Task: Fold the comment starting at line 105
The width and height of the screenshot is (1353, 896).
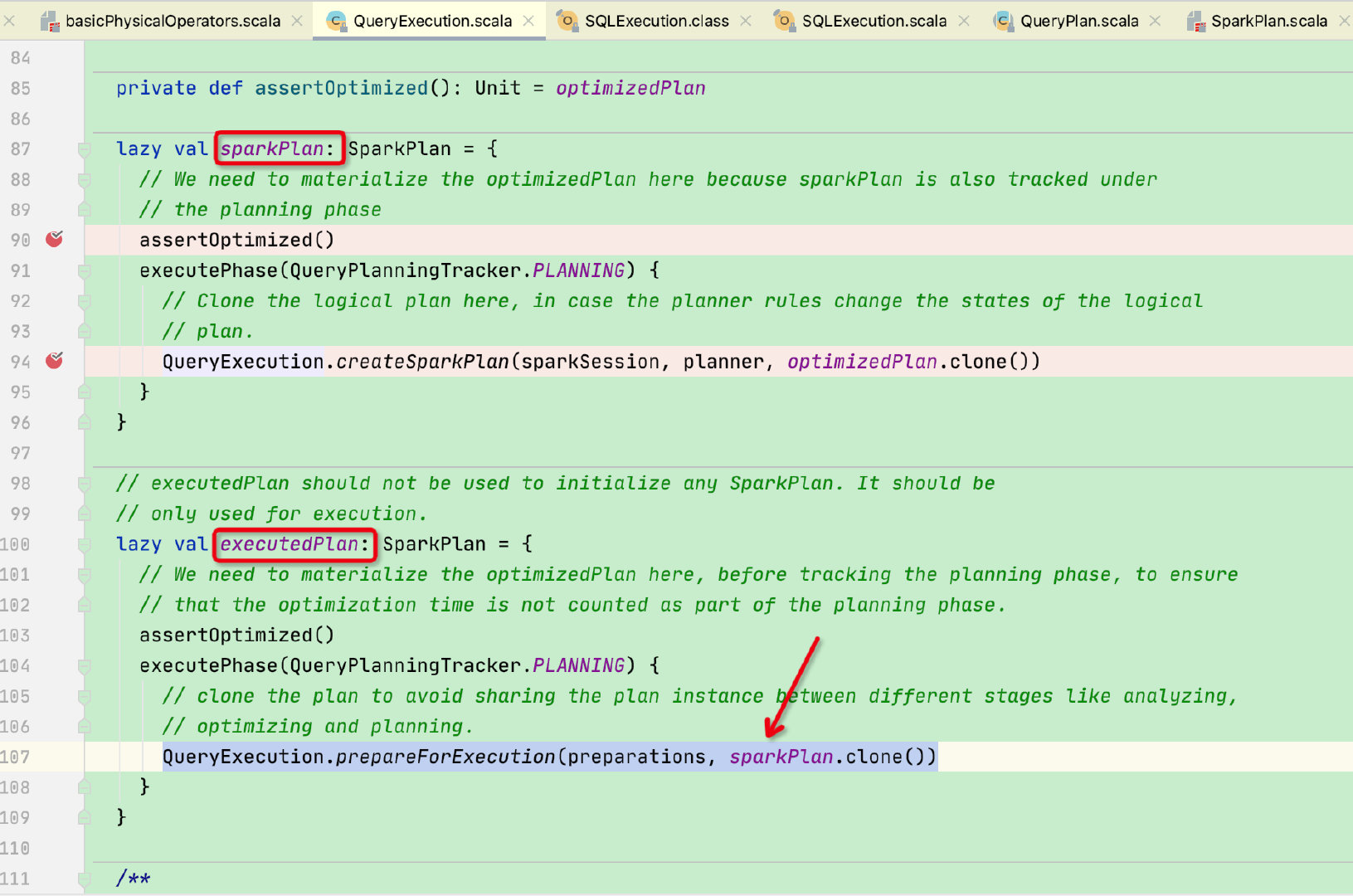Action: 84,696
